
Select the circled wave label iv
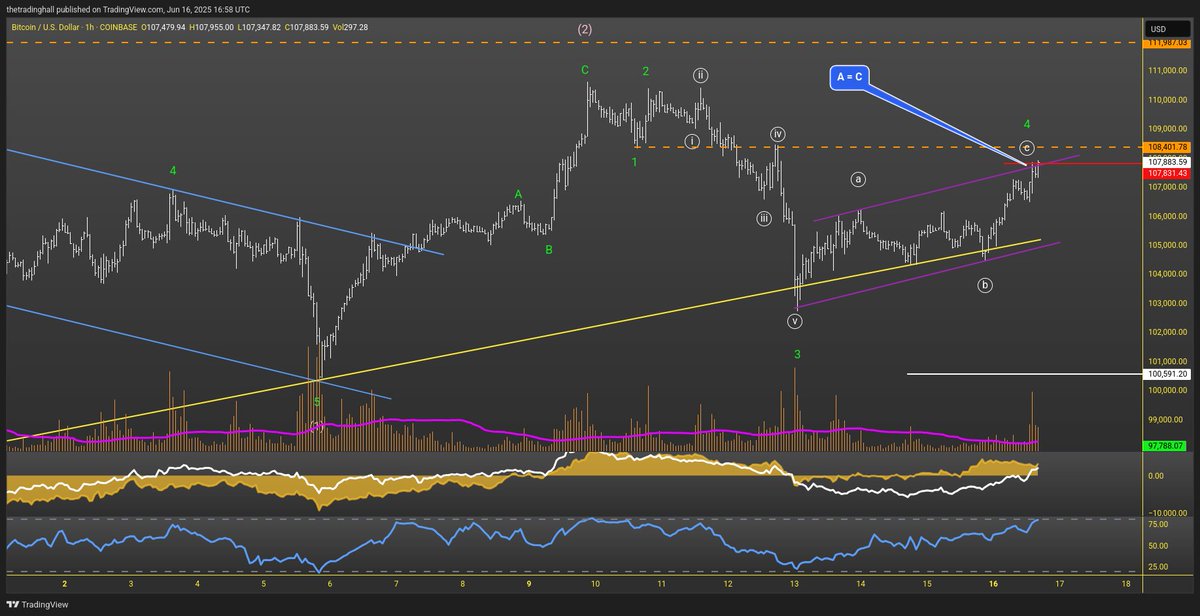click(x=777, y=133)
